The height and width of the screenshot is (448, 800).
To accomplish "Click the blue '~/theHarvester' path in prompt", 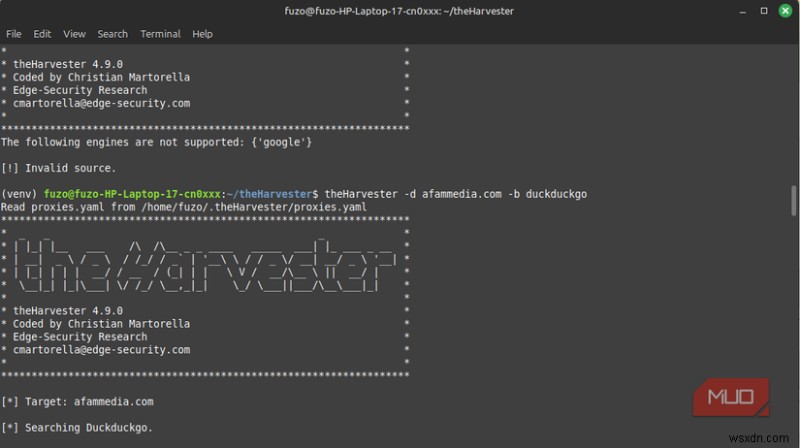I will click(269, 194).
